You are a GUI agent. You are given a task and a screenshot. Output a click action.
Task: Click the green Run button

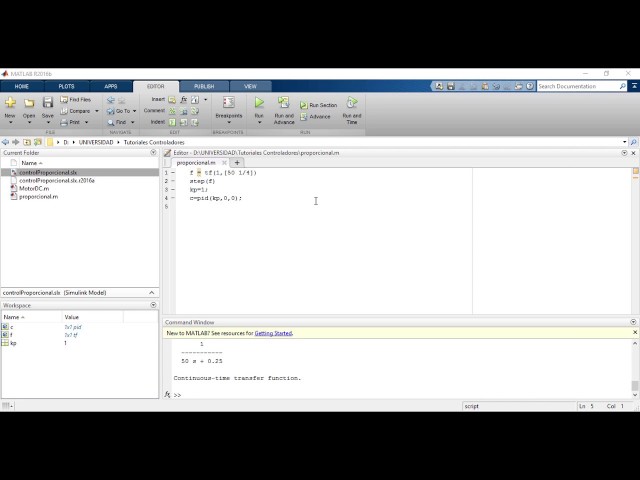(259, 103)
